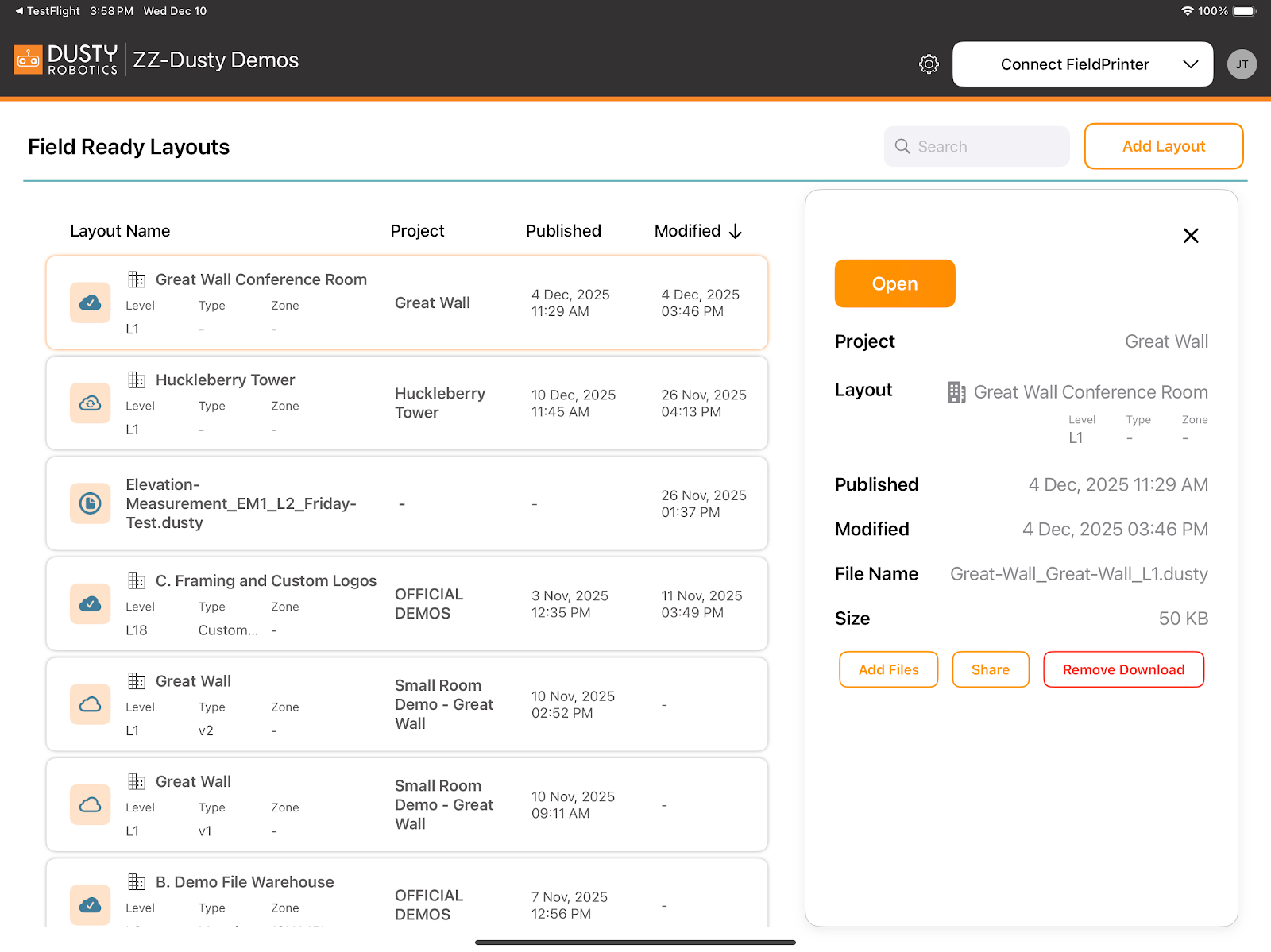Click cloud icon for B. Demo File Warehouse
1271x952 pixels.
[x=90, y=905]
